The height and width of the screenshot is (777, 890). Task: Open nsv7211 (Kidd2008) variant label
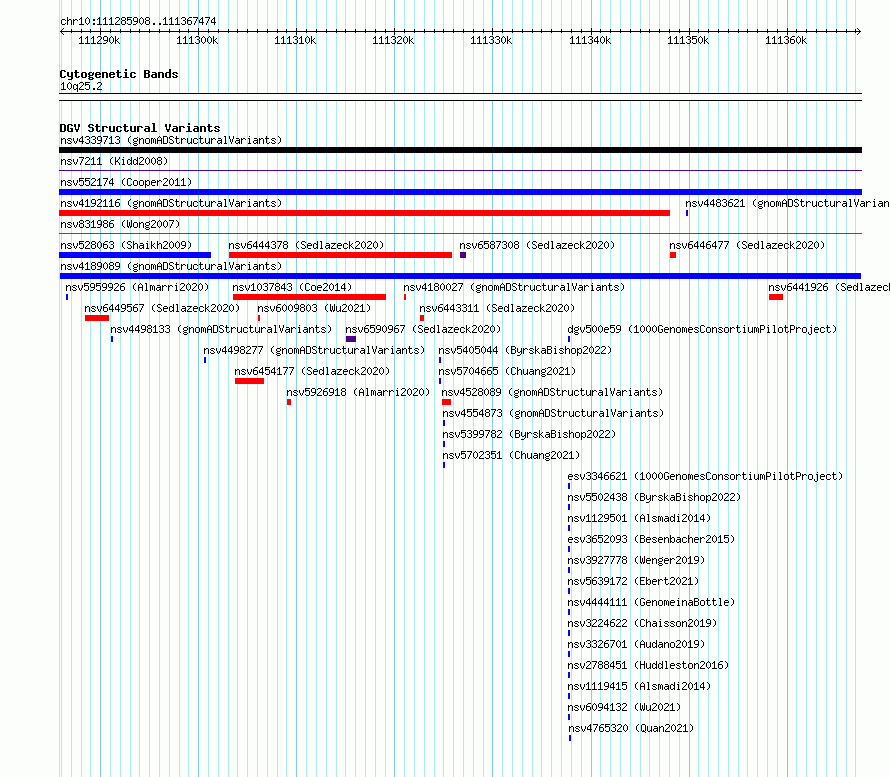point(114,161)
